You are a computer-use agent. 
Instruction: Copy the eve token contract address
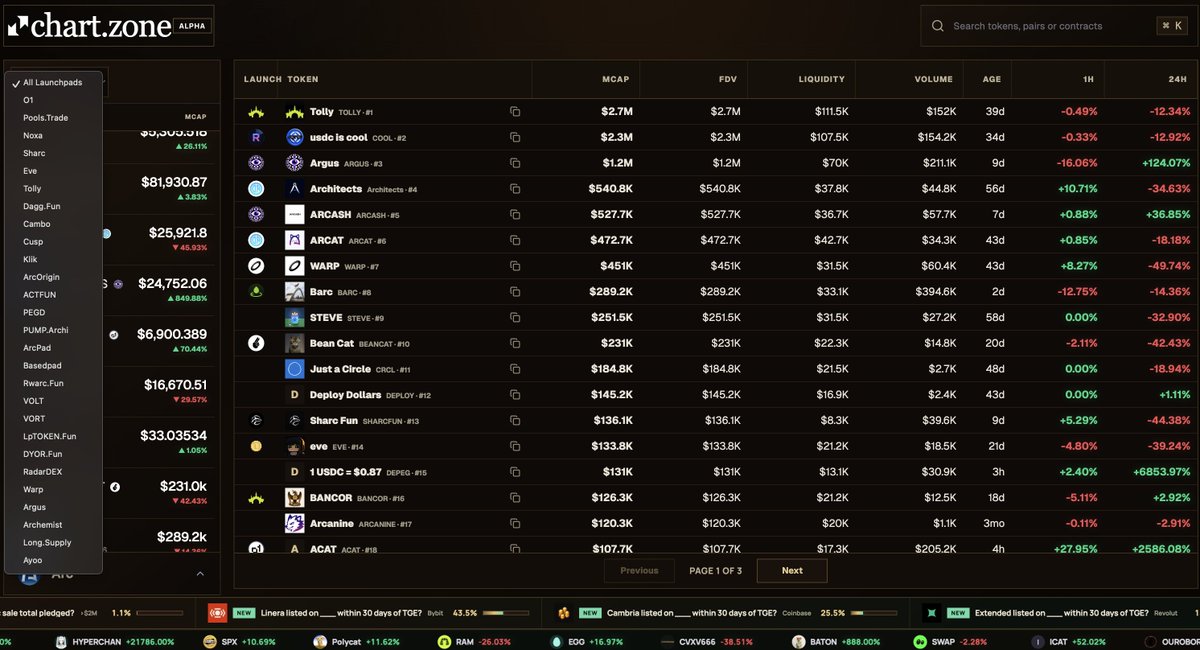coord(515,446)
